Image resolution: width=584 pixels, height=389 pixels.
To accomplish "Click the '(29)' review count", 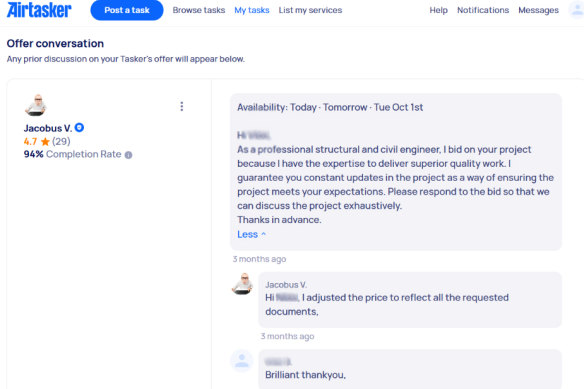I will click(61, 142).
